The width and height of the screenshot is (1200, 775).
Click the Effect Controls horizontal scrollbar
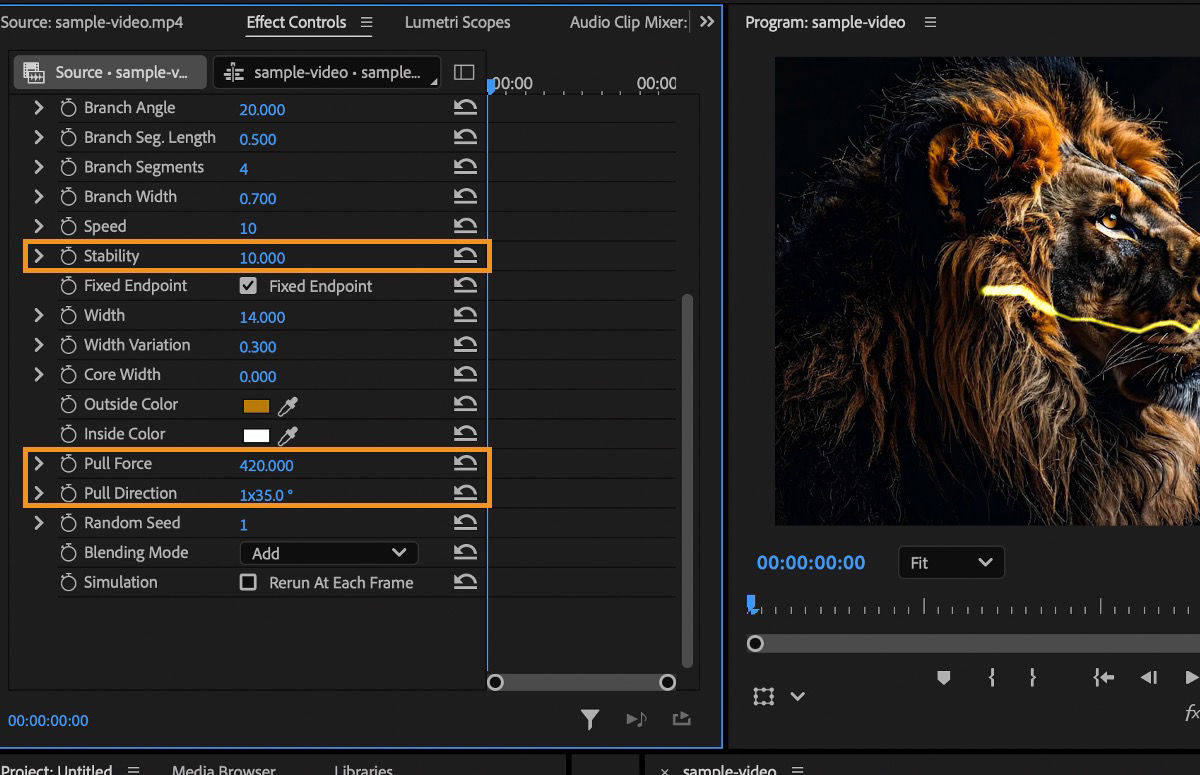[x=580, y=682]
